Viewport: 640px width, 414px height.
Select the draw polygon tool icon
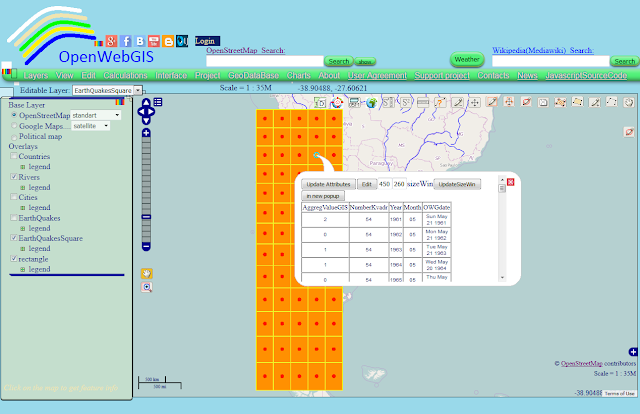pos(560,102)
